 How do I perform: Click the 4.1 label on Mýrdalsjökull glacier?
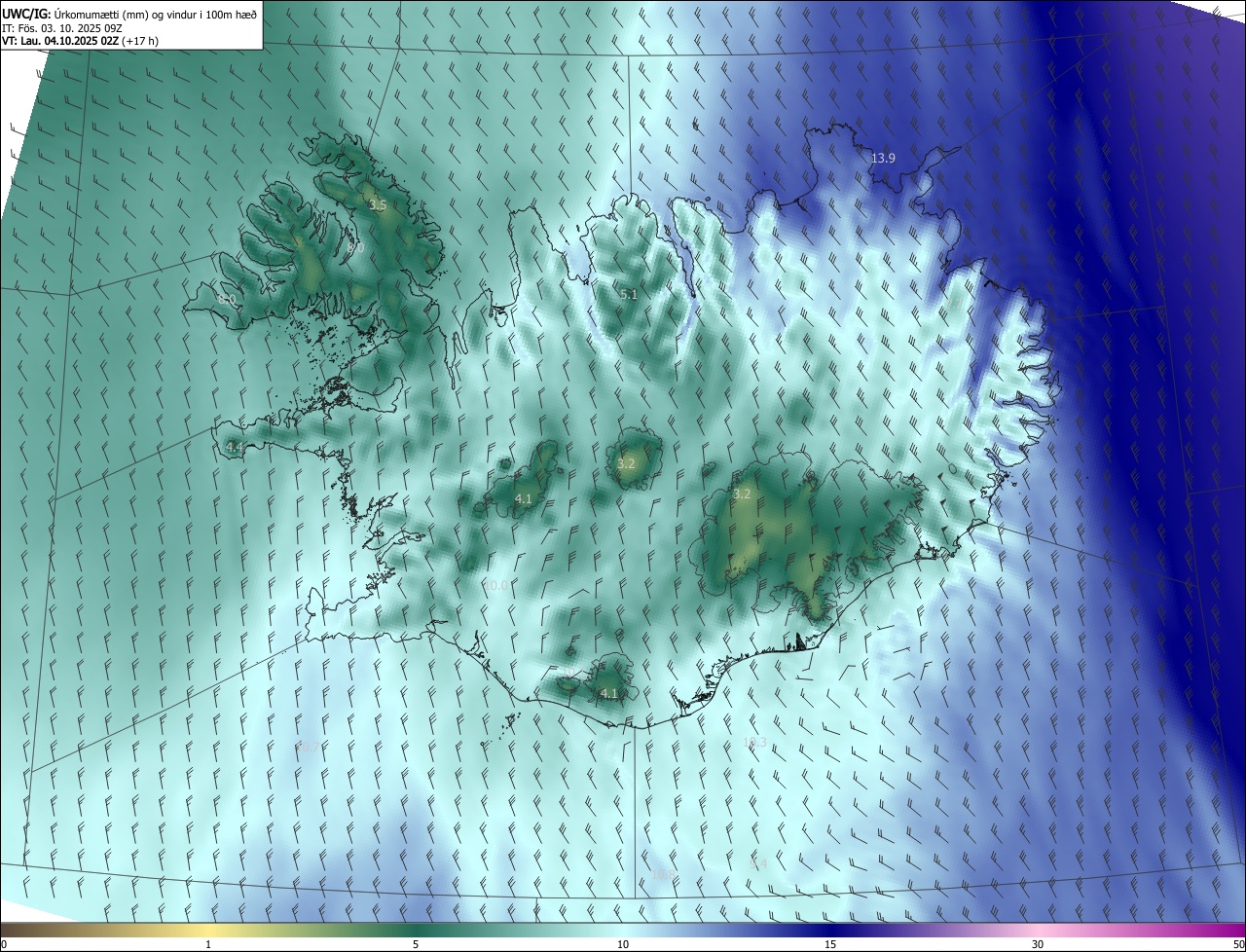click(609, 694)
